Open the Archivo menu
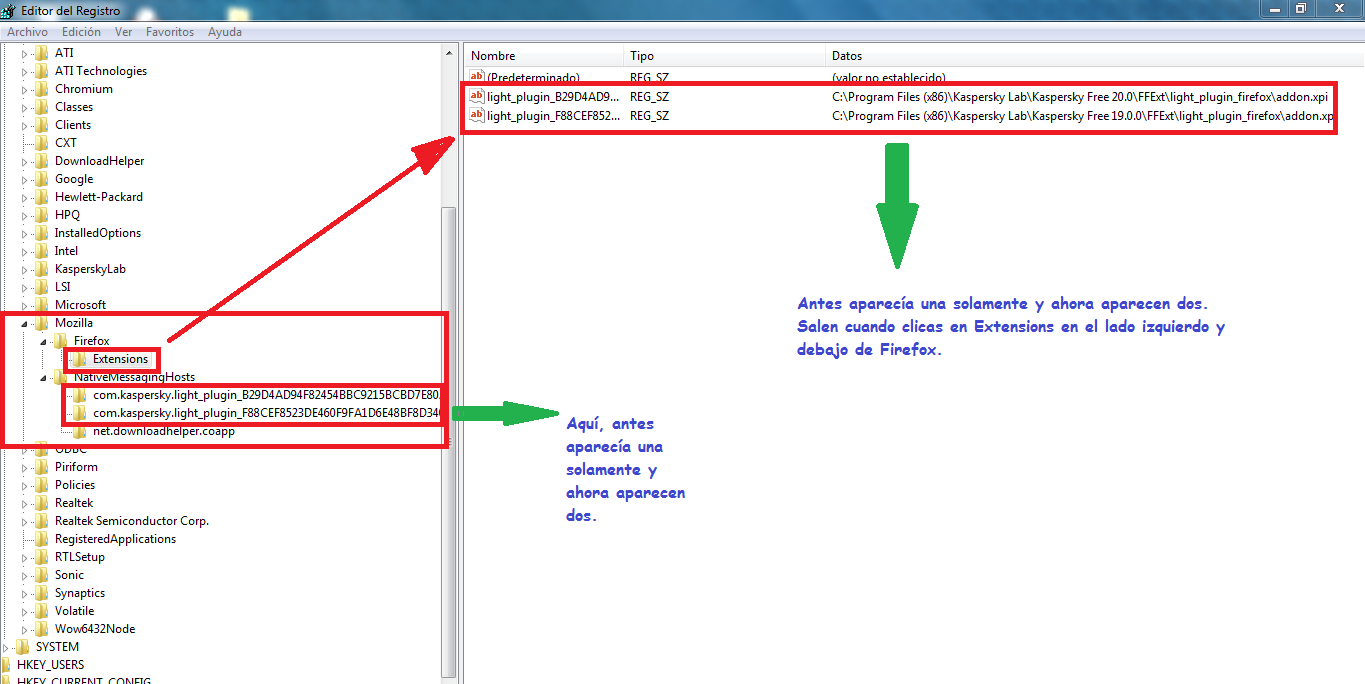The height and width of the screenshot is (684, 1365). [x=27, y=32]
